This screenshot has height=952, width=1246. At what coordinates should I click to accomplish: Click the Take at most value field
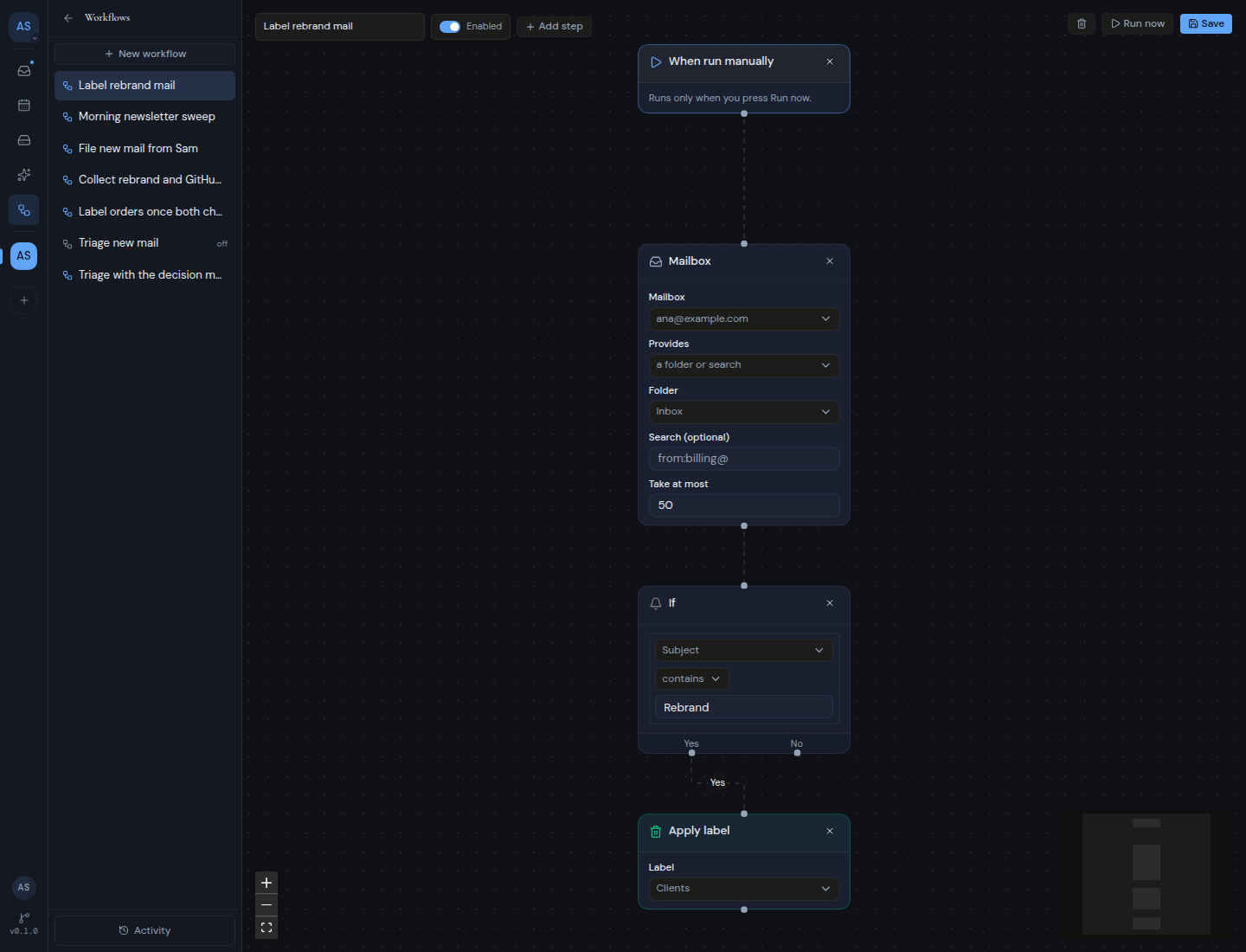pos(744,505)
